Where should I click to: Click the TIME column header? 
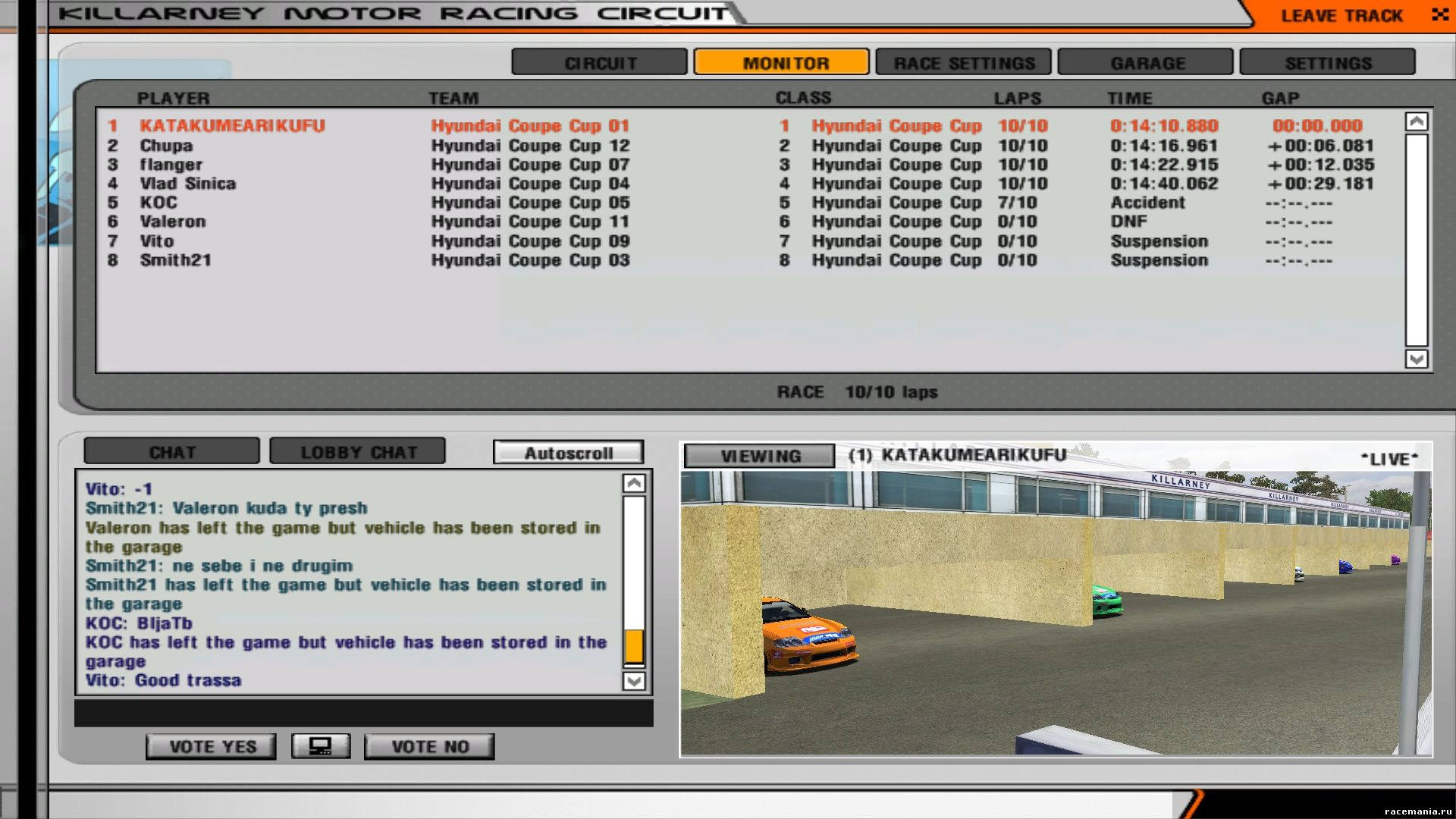click(x=1129, y=98)
